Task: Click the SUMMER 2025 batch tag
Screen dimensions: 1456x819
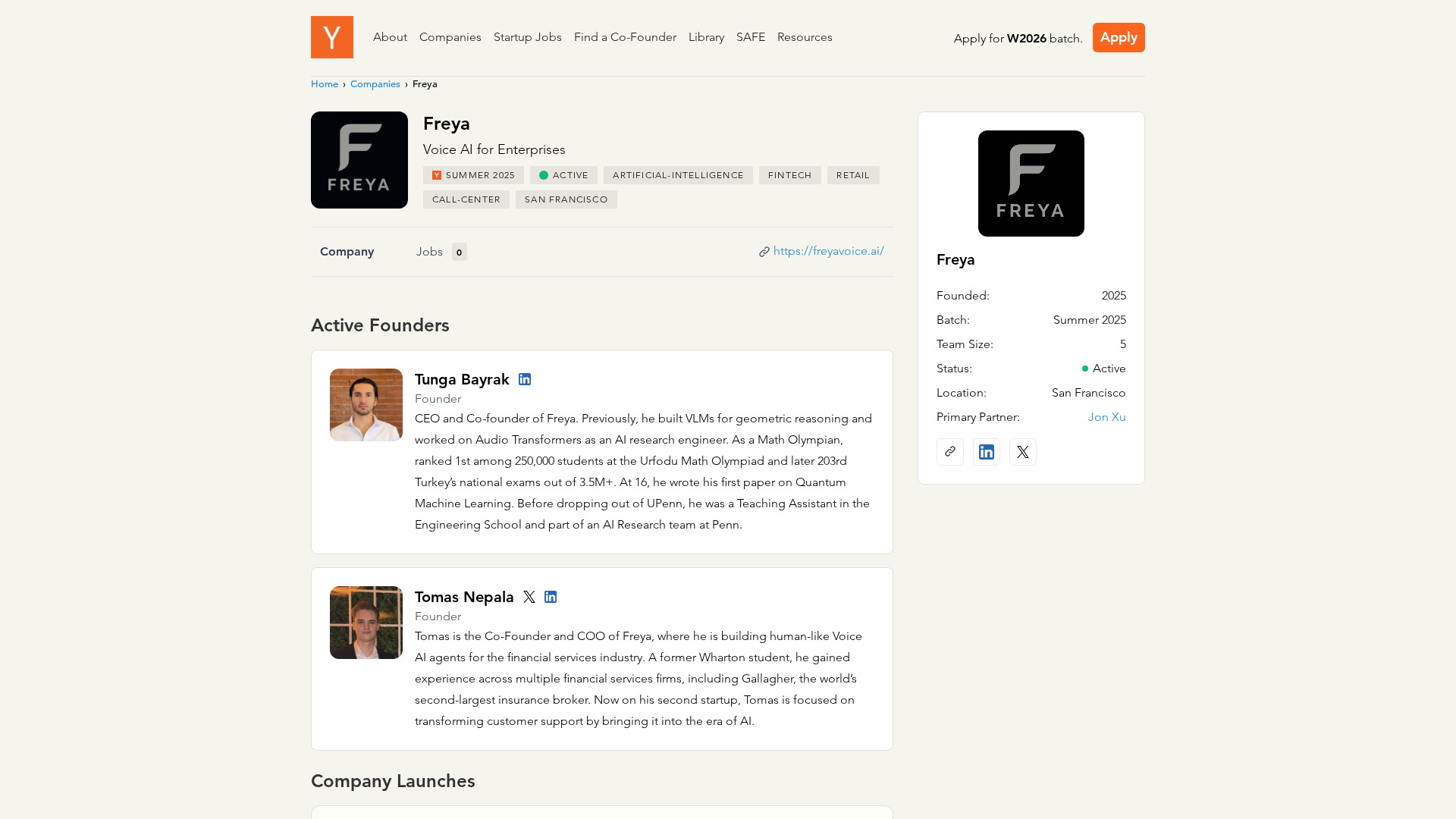Action: coord(473,175)
